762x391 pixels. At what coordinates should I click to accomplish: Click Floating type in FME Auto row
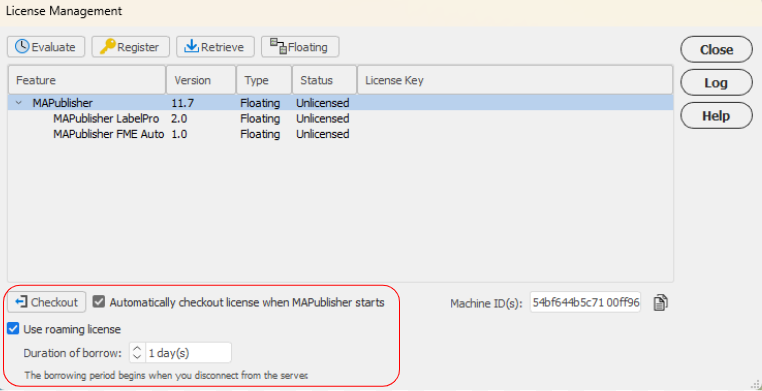point(260,134)
